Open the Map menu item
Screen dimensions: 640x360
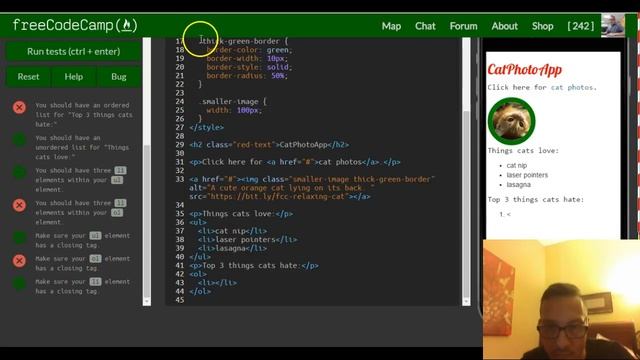click(x=391, y=26)
